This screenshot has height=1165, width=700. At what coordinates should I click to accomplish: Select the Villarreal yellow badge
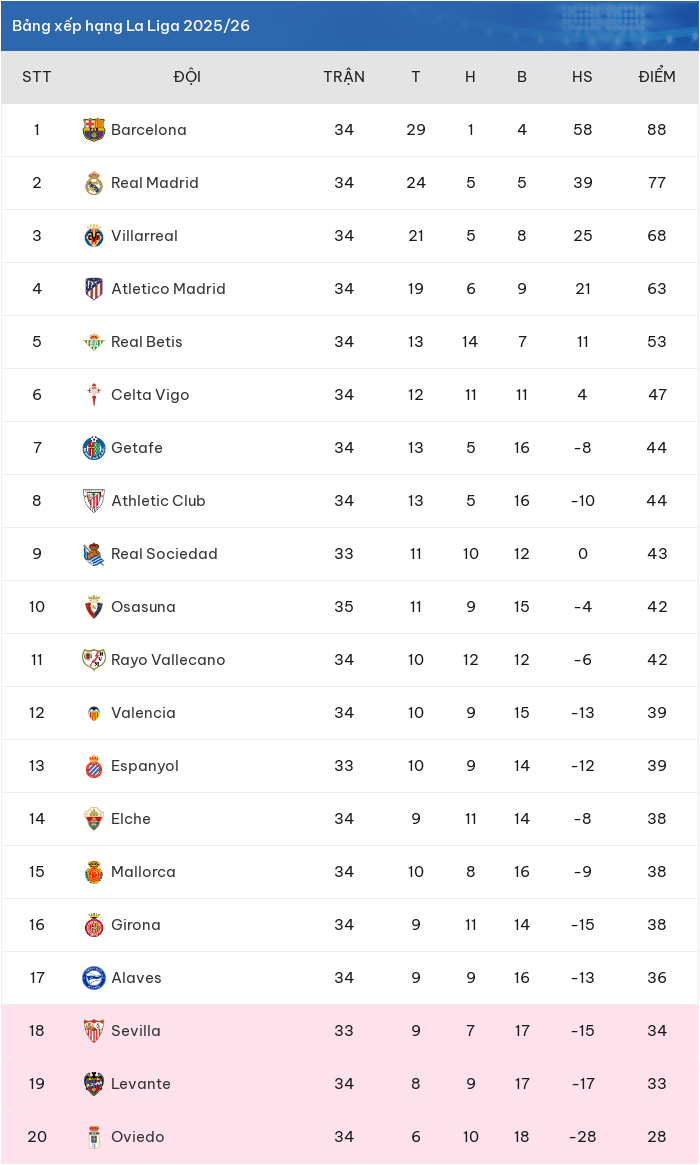(x=94, y=236)
